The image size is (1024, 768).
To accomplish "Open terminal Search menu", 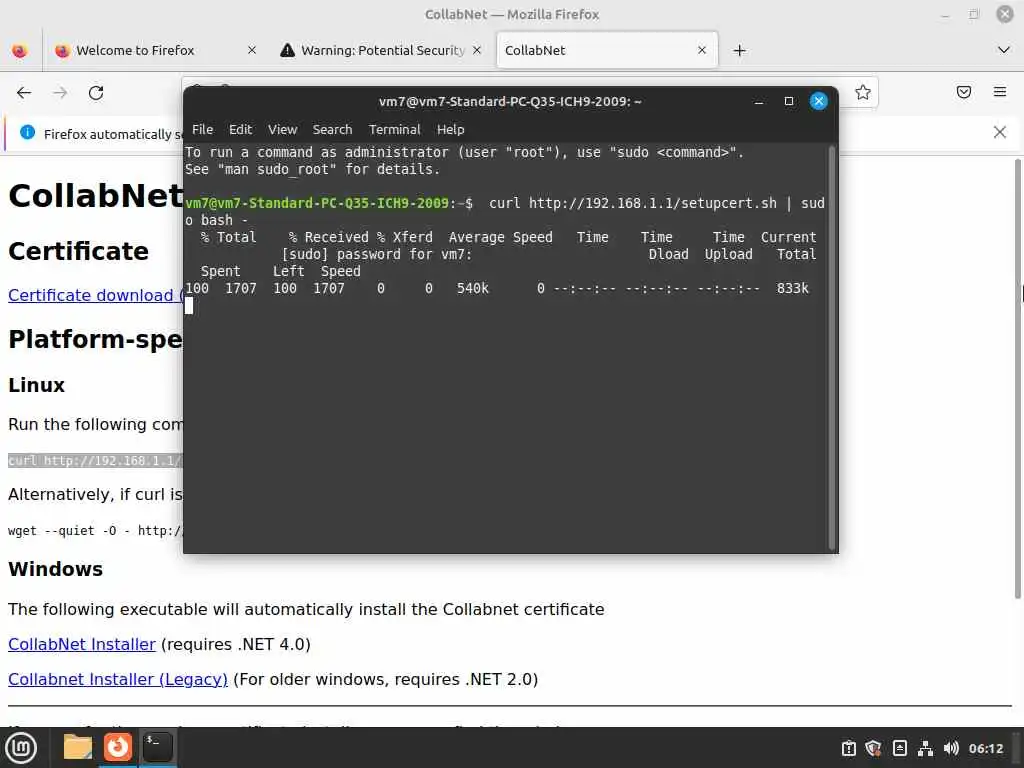I will (332, 129).
